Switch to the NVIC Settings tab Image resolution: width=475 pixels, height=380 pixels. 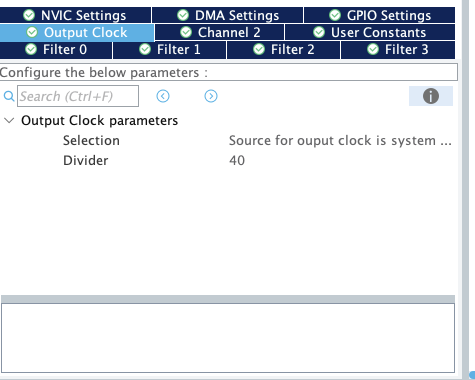pyautogui.click(x=75, y=15)
